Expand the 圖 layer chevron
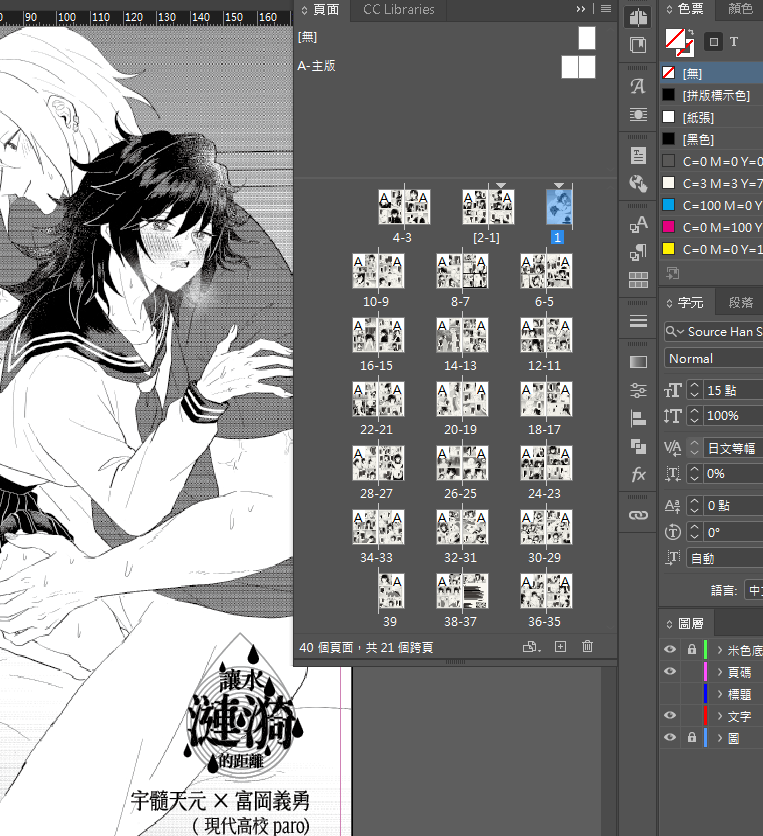This screenshot has width=763, height=836. click(x=720, y=738)
